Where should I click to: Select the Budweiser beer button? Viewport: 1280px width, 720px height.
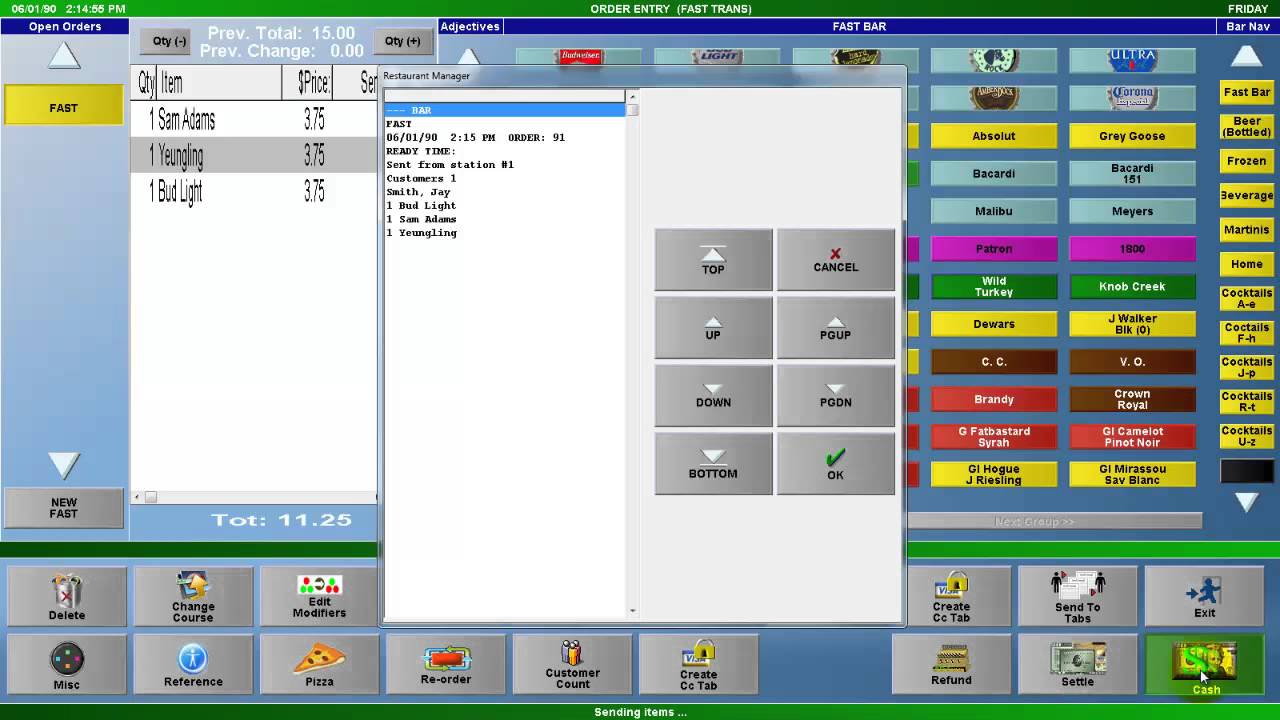tap(580, 57)
